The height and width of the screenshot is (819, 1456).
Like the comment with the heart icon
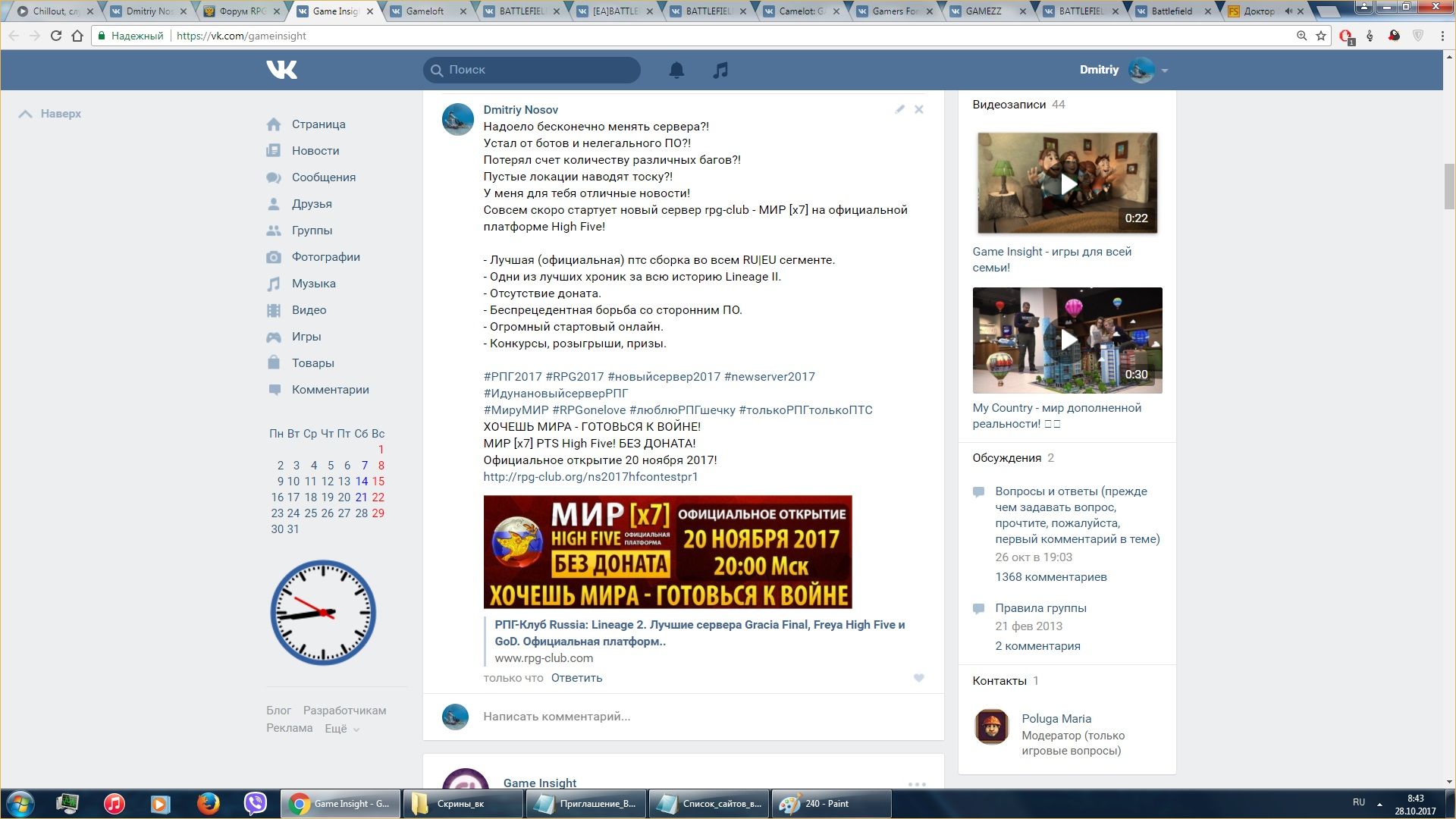tap(918, 678)
